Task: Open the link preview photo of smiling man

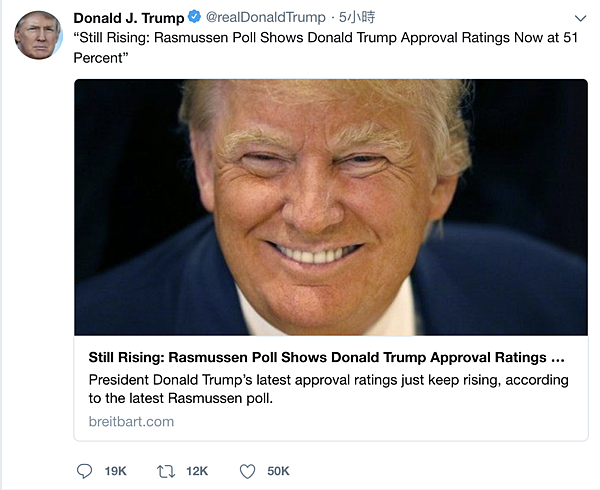Action: click(331, 207)
